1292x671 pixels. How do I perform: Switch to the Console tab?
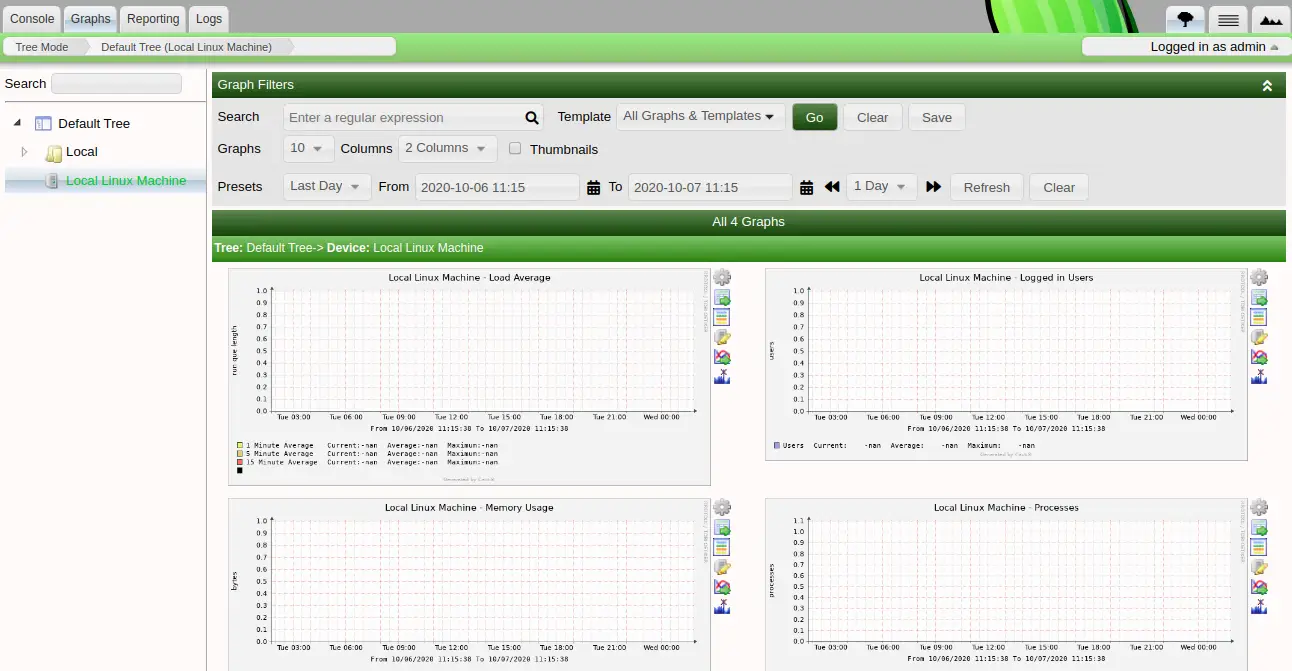[x=32, y=19]
